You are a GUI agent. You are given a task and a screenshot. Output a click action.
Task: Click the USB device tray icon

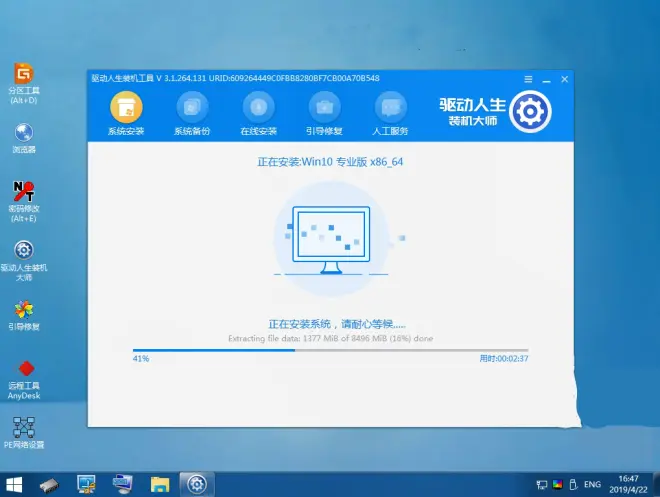[573, 485]
